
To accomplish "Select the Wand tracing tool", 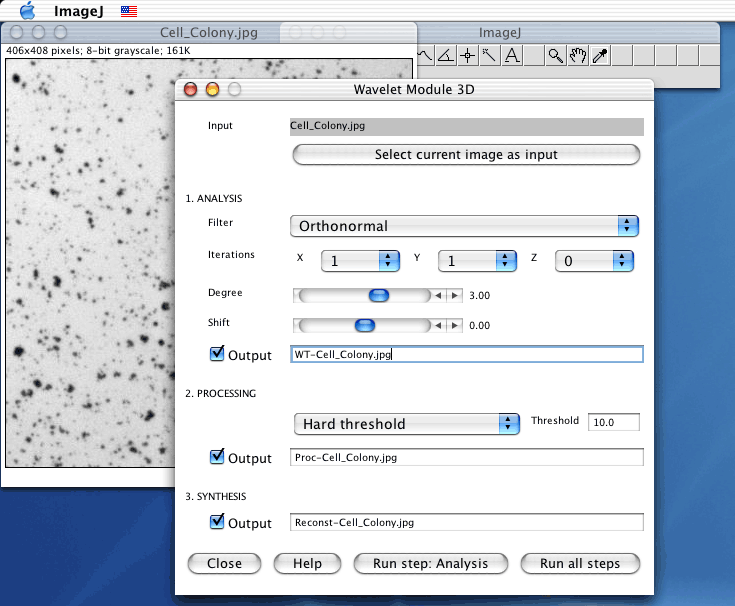I will tap(489, 56).
